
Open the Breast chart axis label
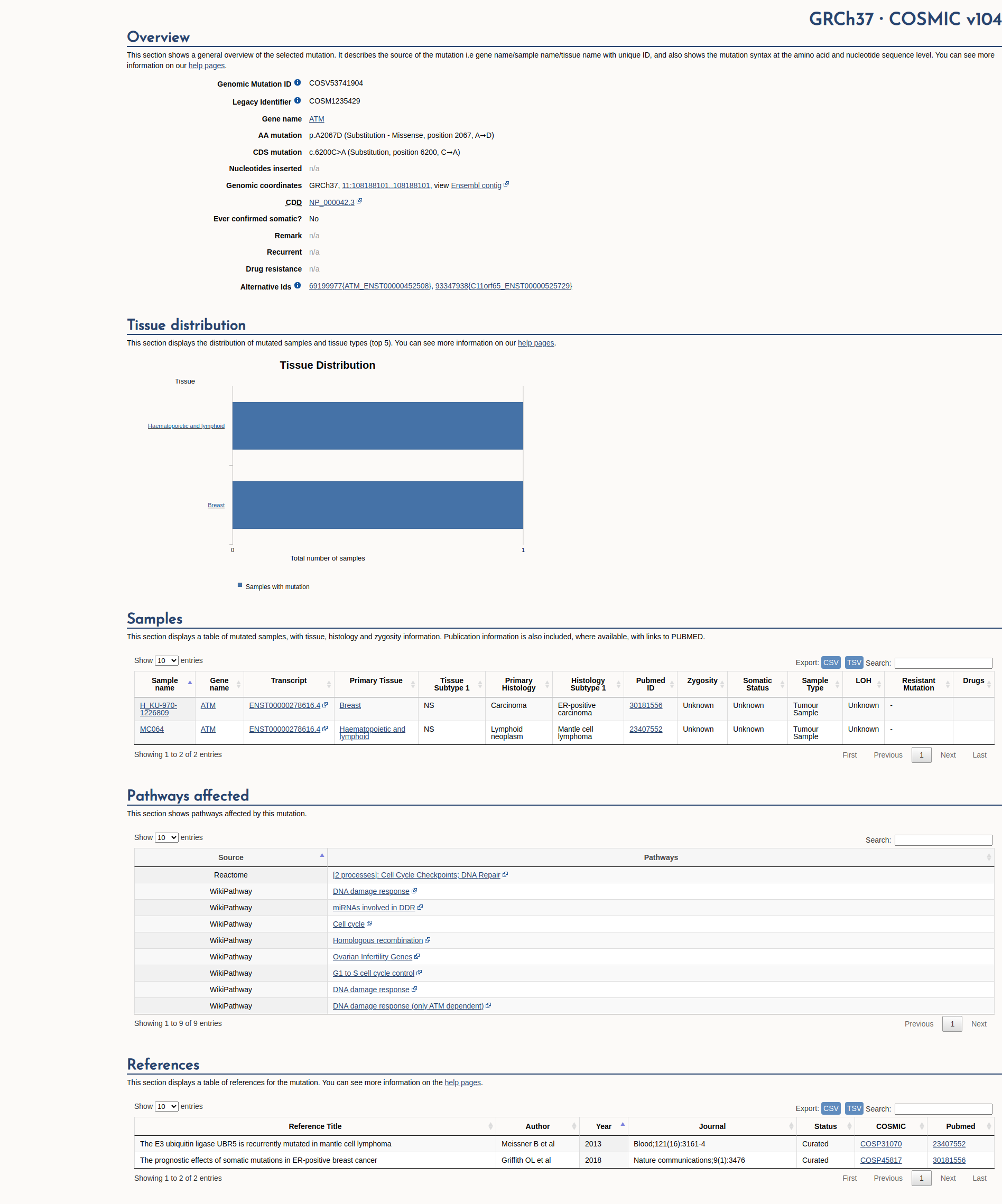point(216,505)
